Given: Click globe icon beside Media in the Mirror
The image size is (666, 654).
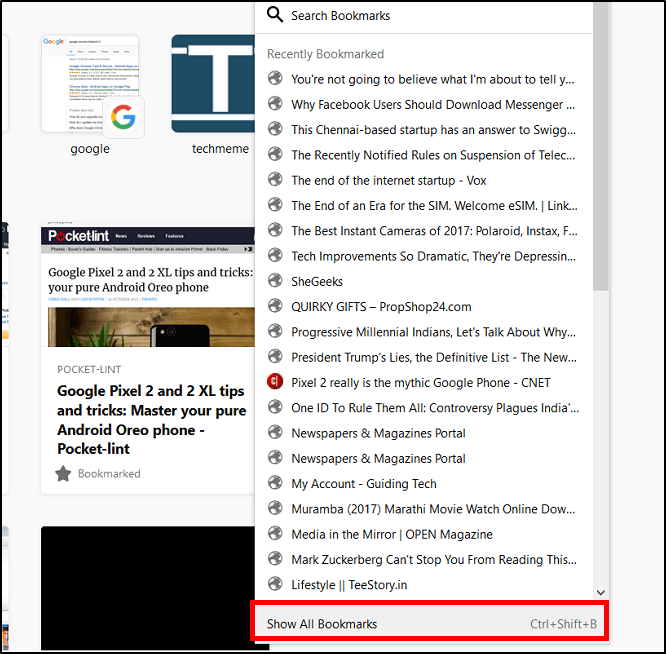Looking at the screenshot, I should click(x=275, y=533).
